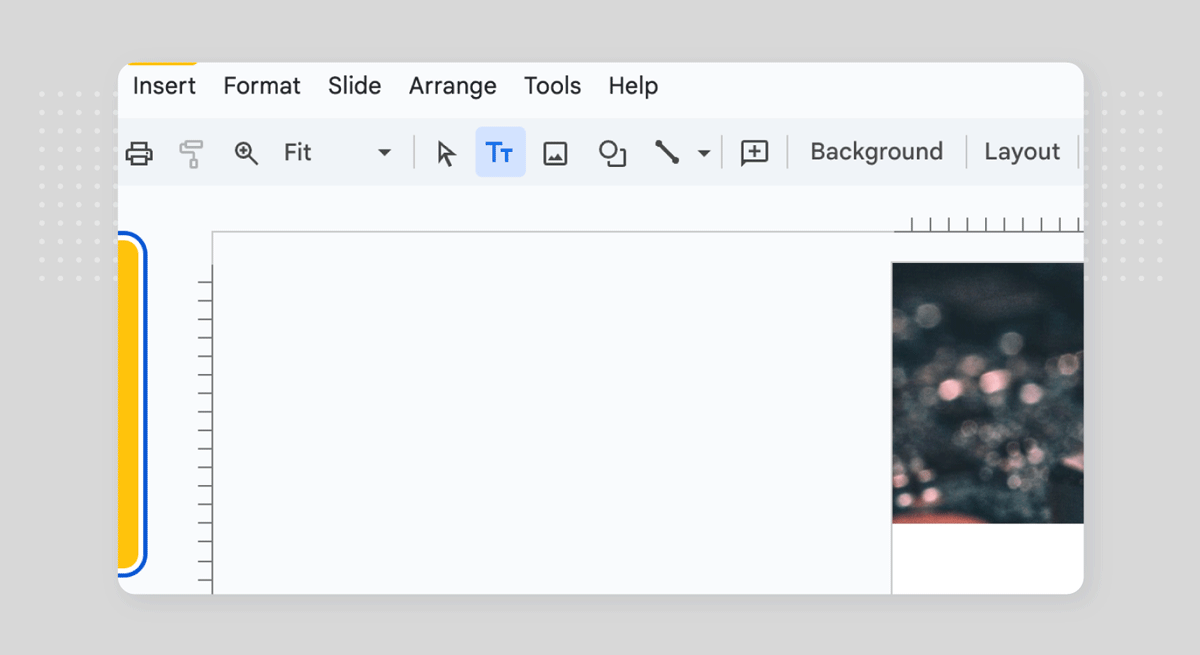1200x655 pixels.
Task: Select the bokeh photo on the slide
Action: pos(987,393)
